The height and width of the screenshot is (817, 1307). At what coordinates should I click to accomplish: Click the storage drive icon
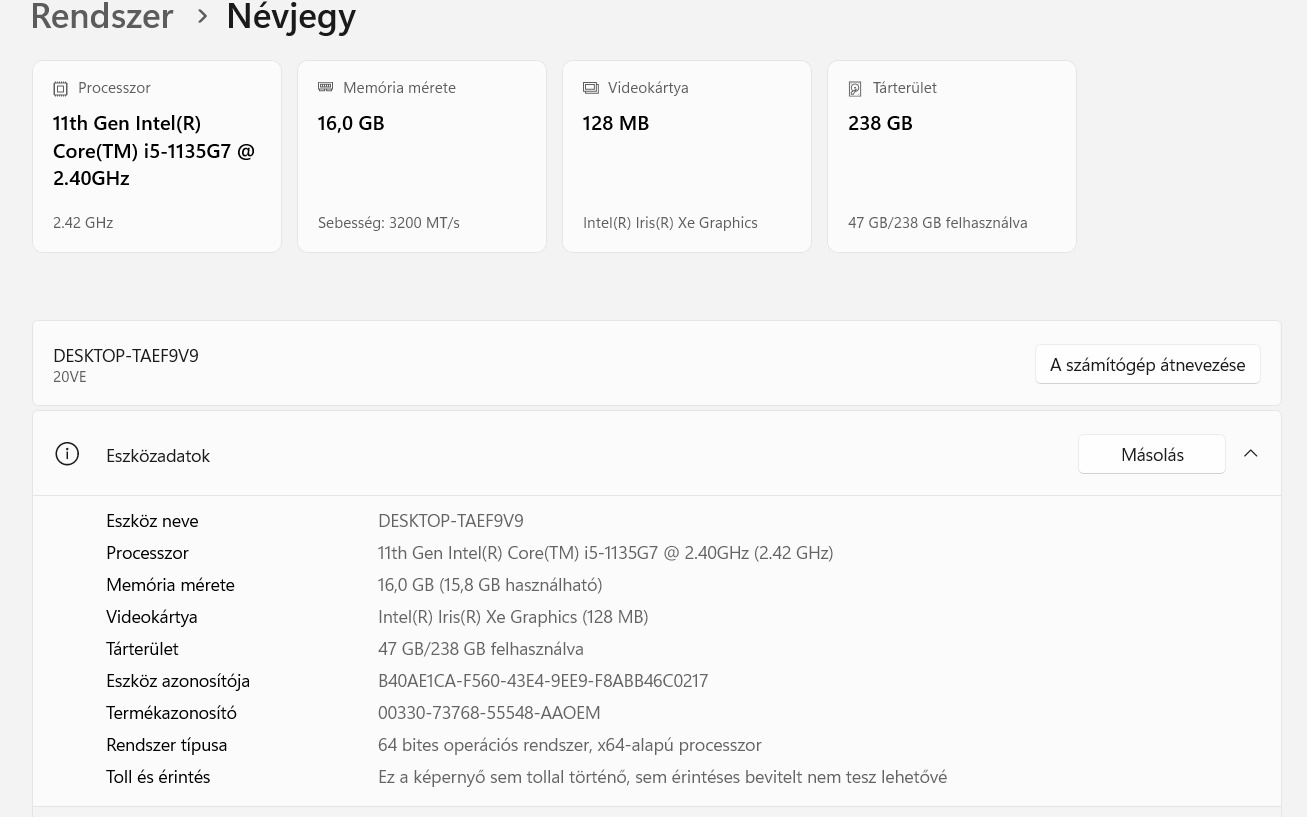click(x=855, y=89)
